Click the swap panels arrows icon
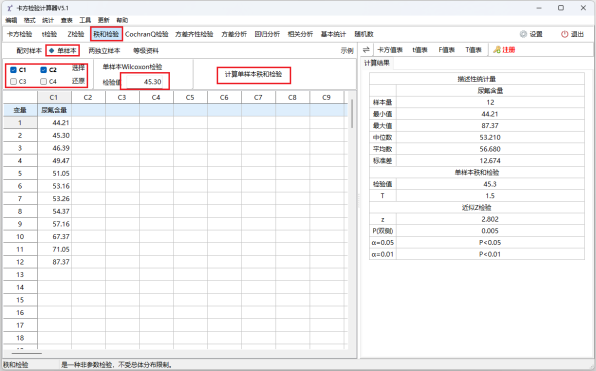 (366, 49)
